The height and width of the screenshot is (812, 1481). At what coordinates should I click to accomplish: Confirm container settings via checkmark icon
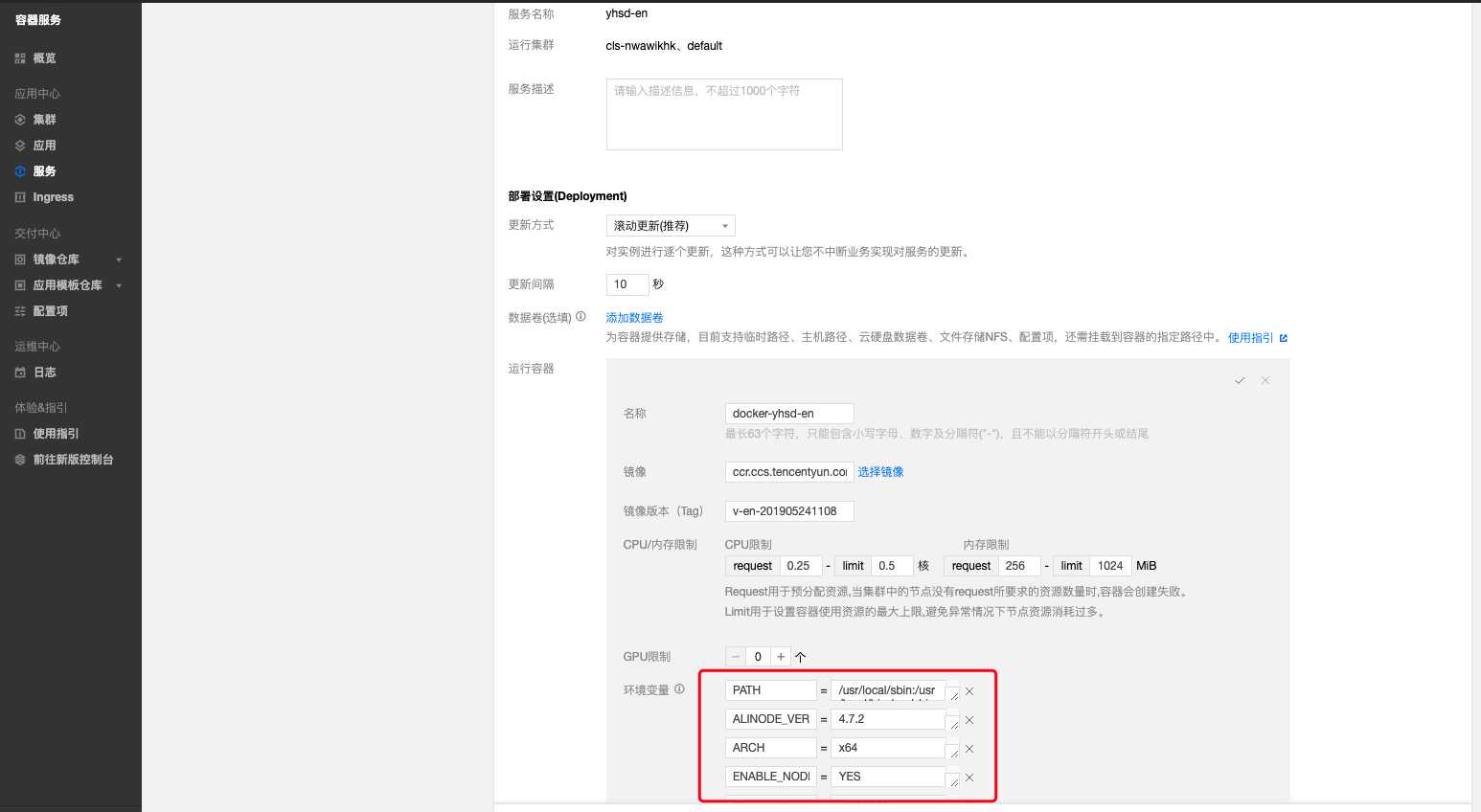1240,380
